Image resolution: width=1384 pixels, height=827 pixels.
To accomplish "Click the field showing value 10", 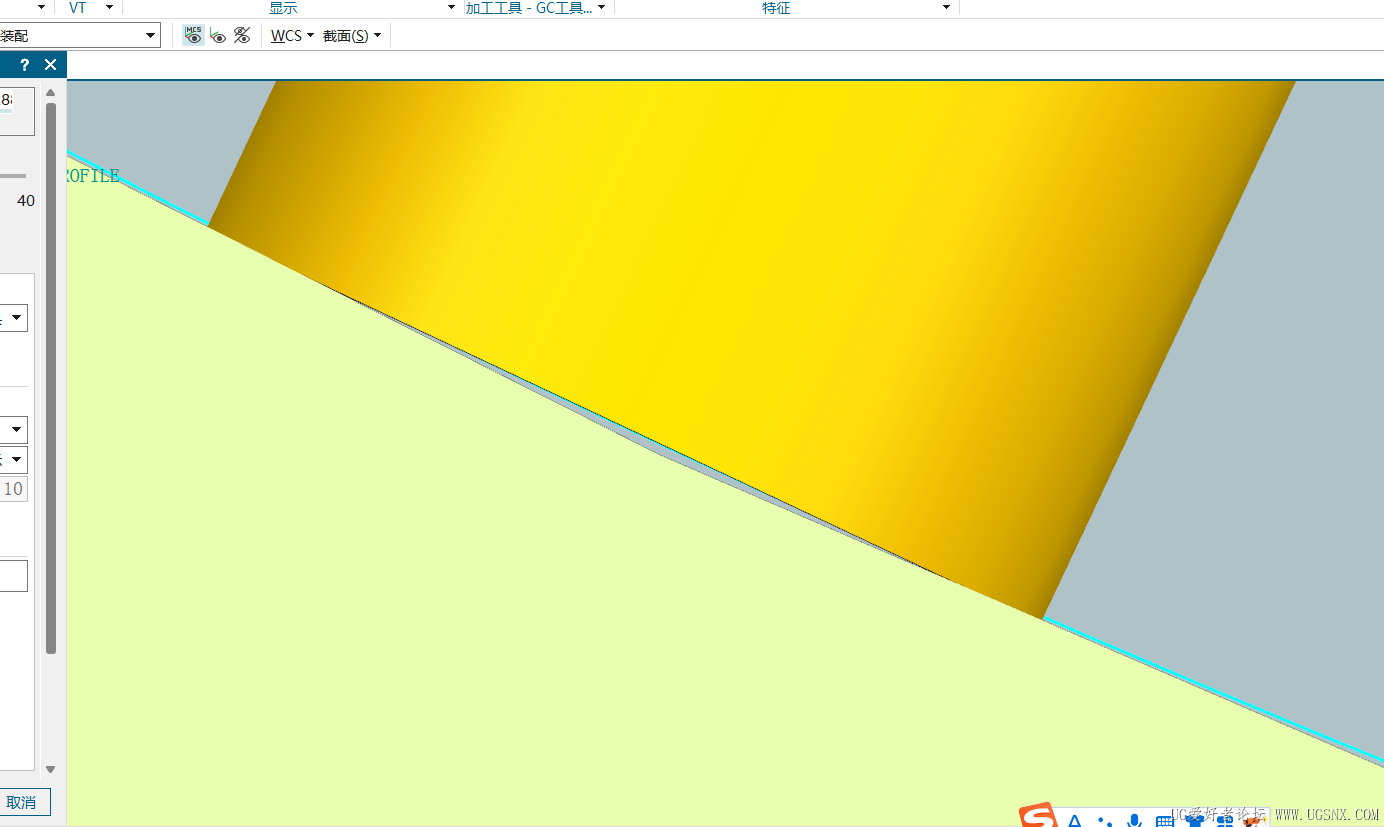I will tap(14, 489).
